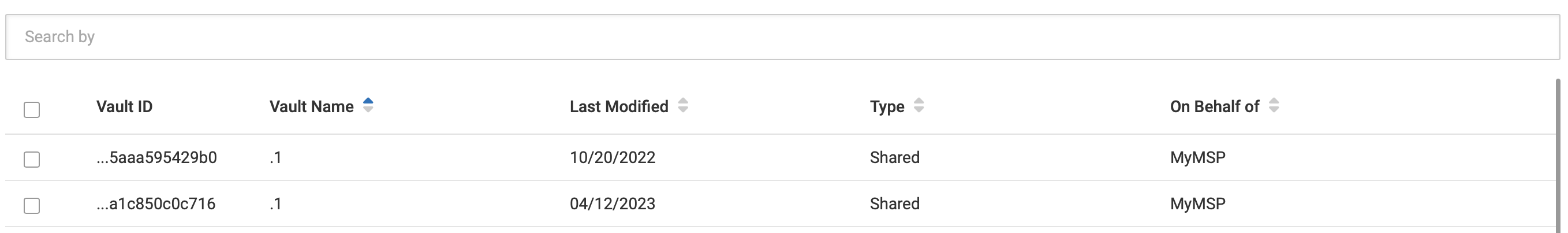Screen dimensions: 1568x233
Task: Click the Last Modified column header
Action: click(618, 107)
